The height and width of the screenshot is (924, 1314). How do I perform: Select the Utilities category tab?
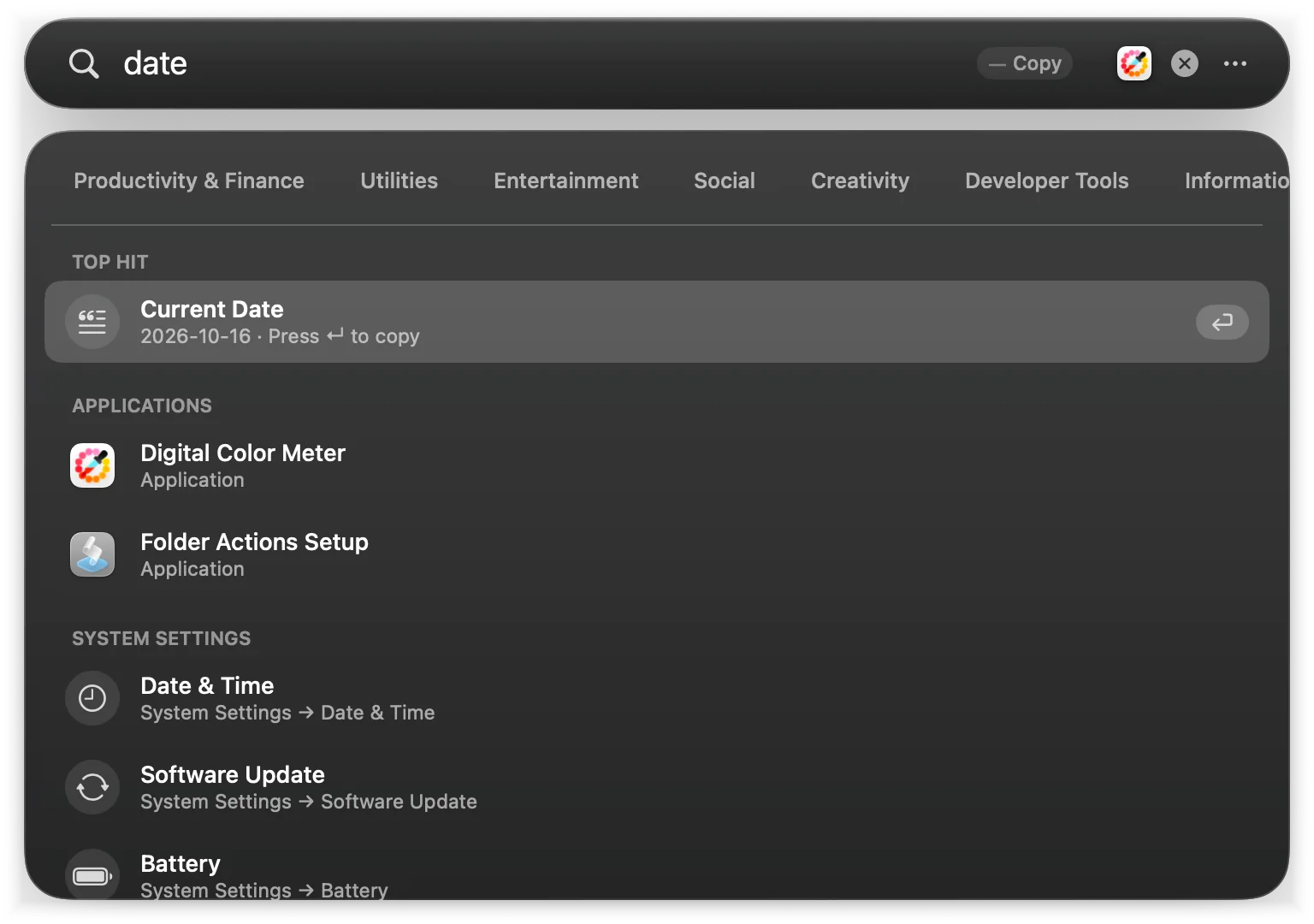tap(399, 181)
